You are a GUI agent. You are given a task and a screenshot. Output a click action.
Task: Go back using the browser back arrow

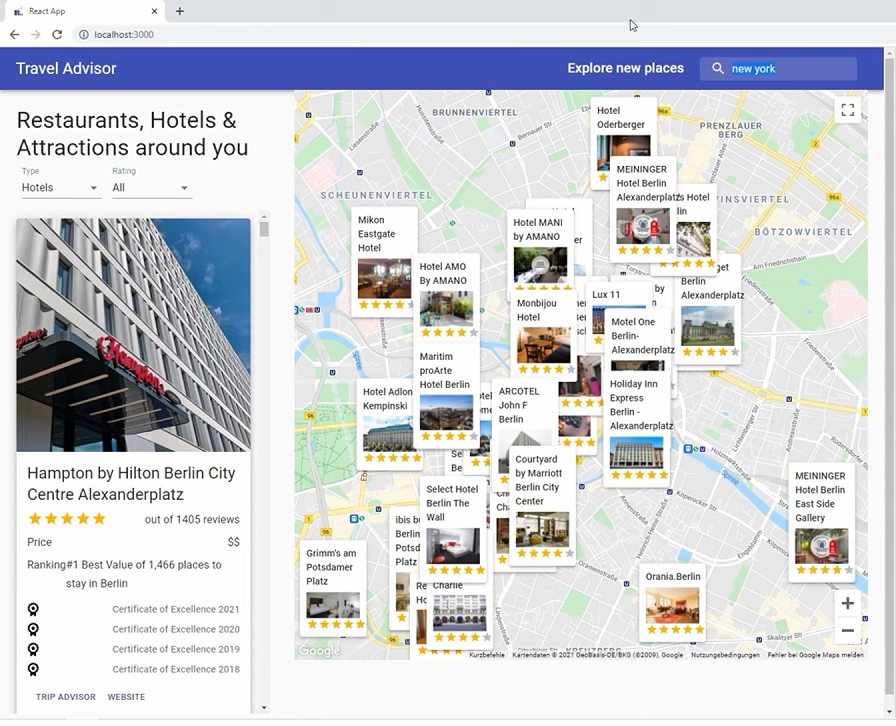(15, 33)
